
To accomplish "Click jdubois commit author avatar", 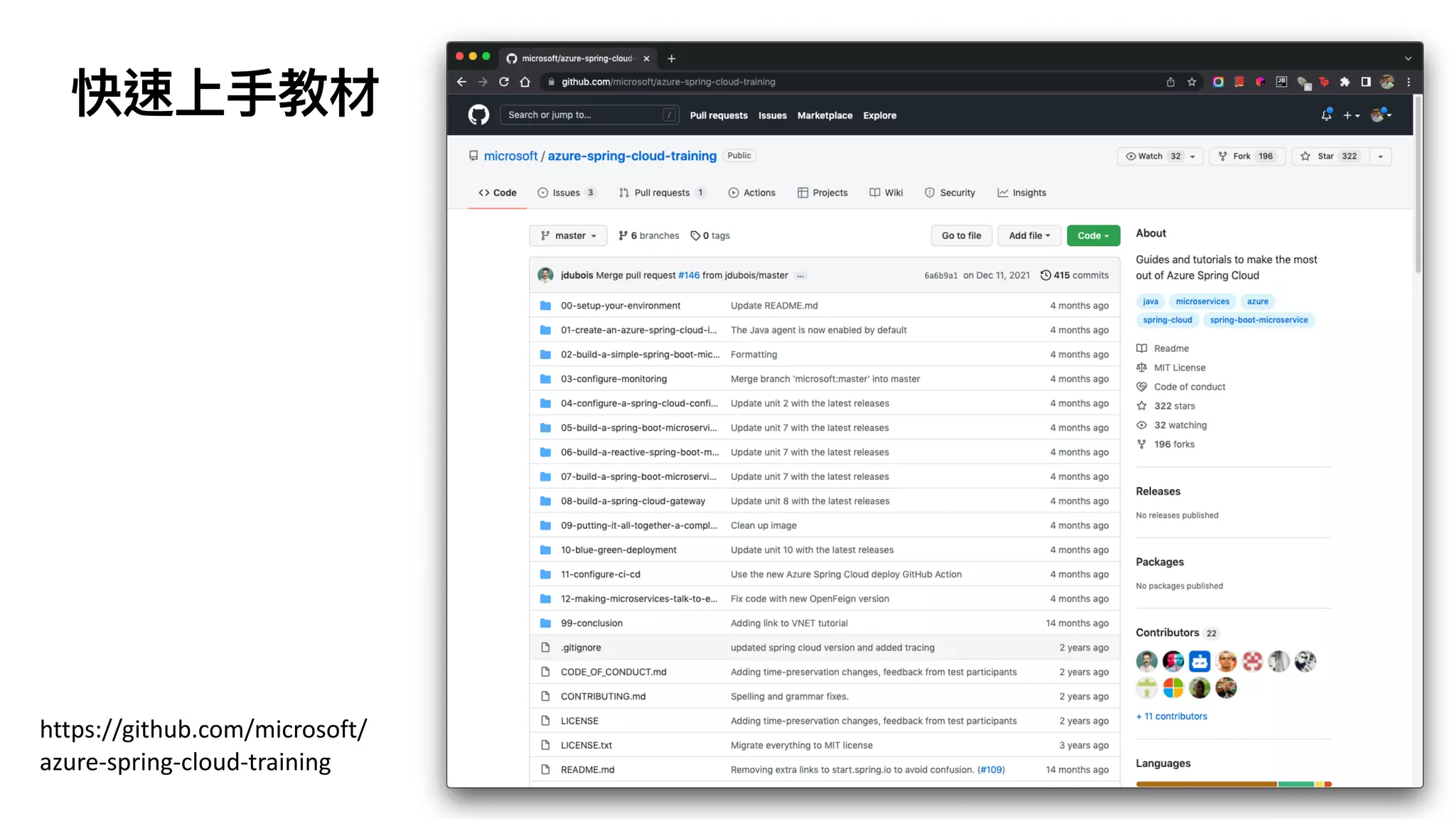I will (545, 275).
